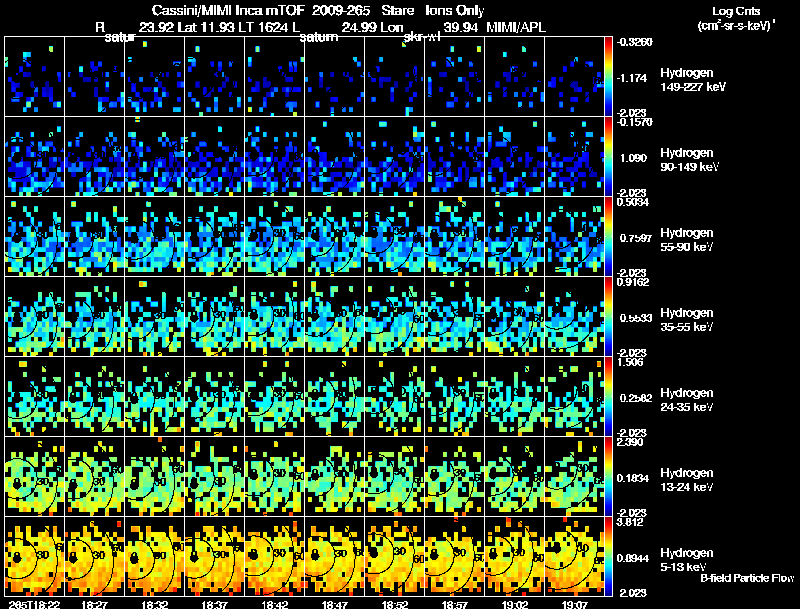Open the Hydrogen 35-55 keV panel at 18:42
800x609 pixels.
click(x=274, y=317)
